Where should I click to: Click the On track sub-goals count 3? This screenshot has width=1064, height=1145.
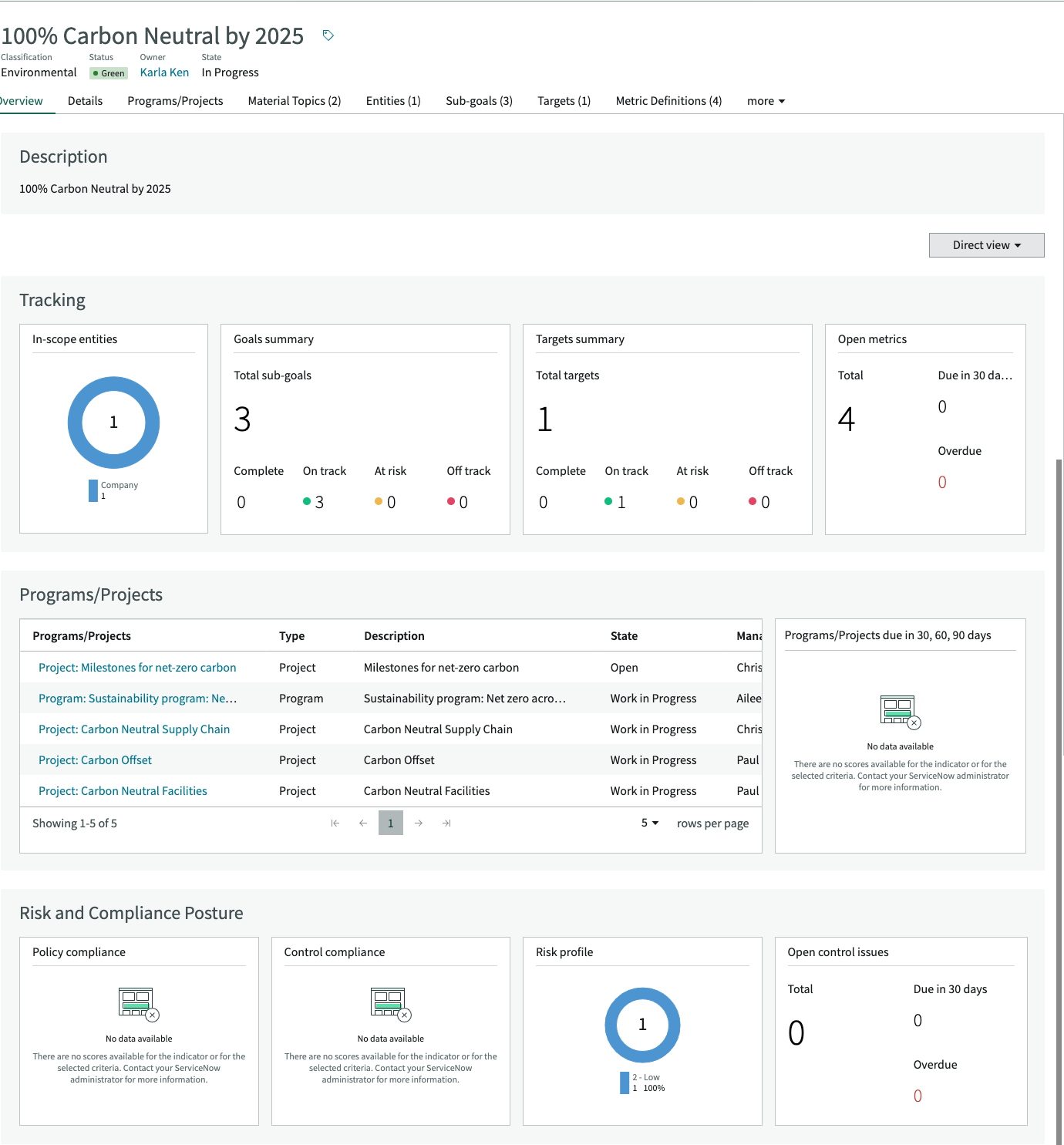319,502
